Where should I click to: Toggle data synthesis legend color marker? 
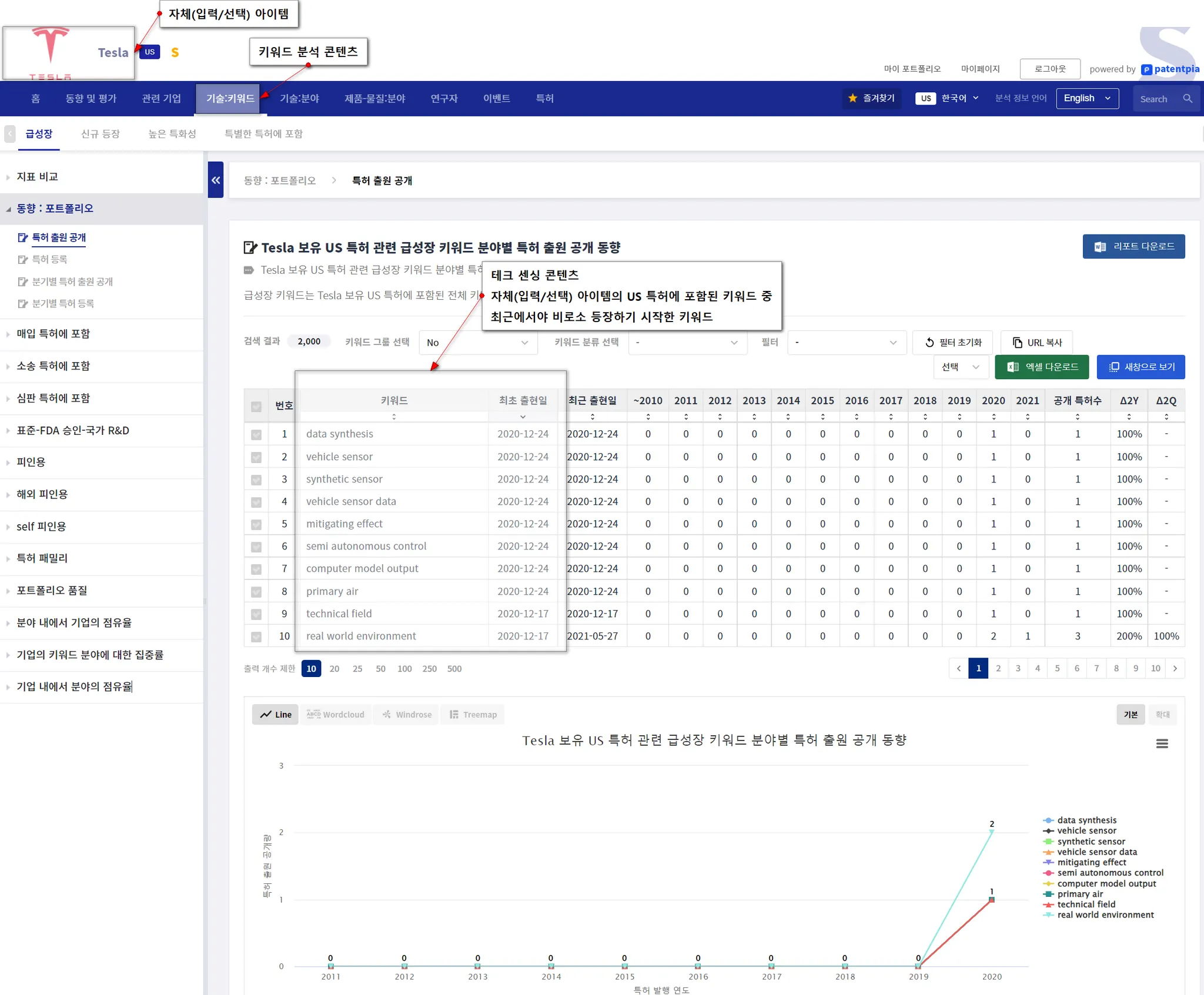1048,820
